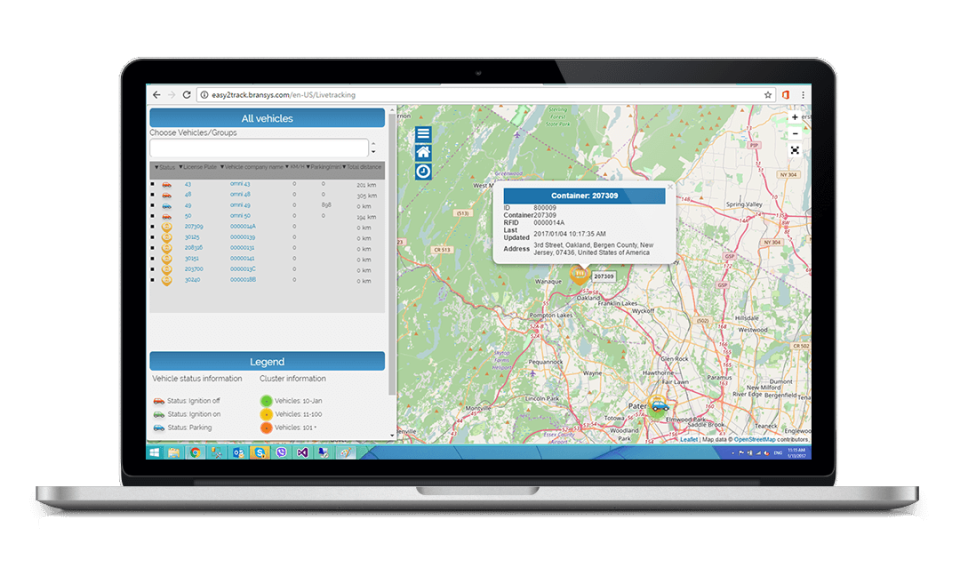Open the map layers hamburger menu
The width and height of the screenshot is (960, 576).
pyautogui.click(x=423, y=134)
